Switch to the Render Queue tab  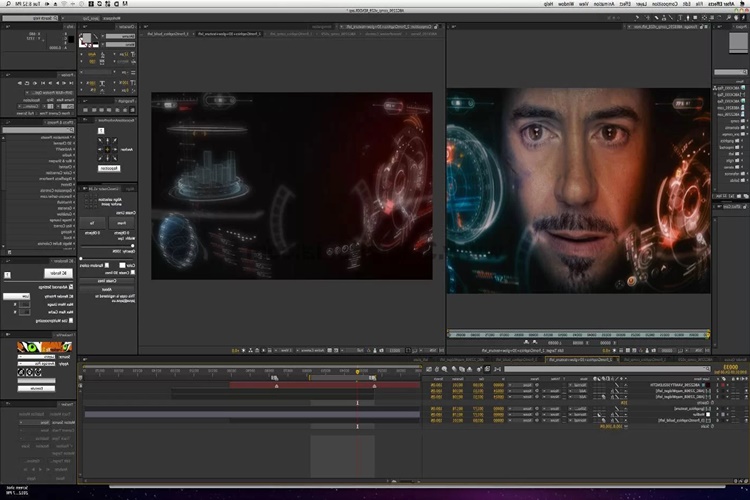[x=737, y=359]
